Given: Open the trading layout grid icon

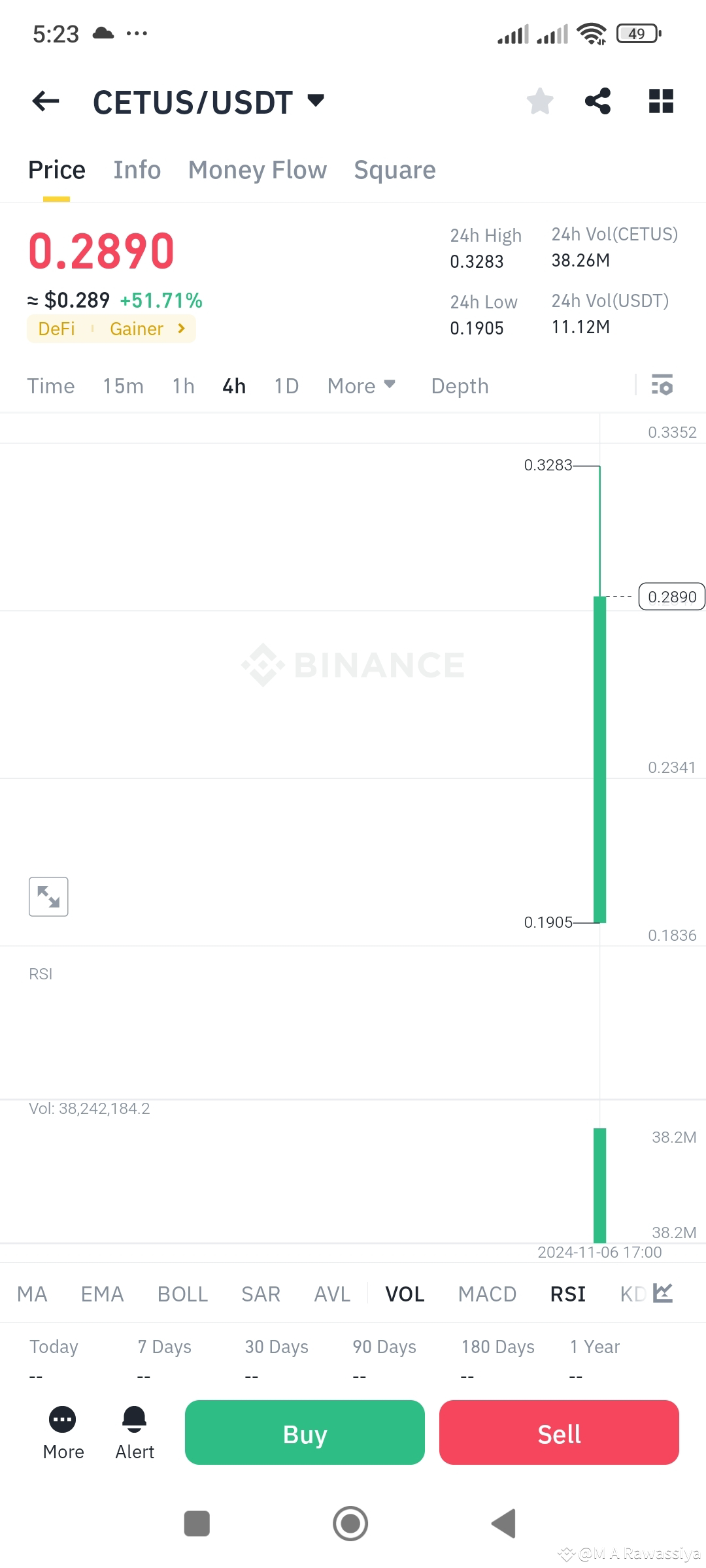Looking at the screenshot, I should click(661, 101).
